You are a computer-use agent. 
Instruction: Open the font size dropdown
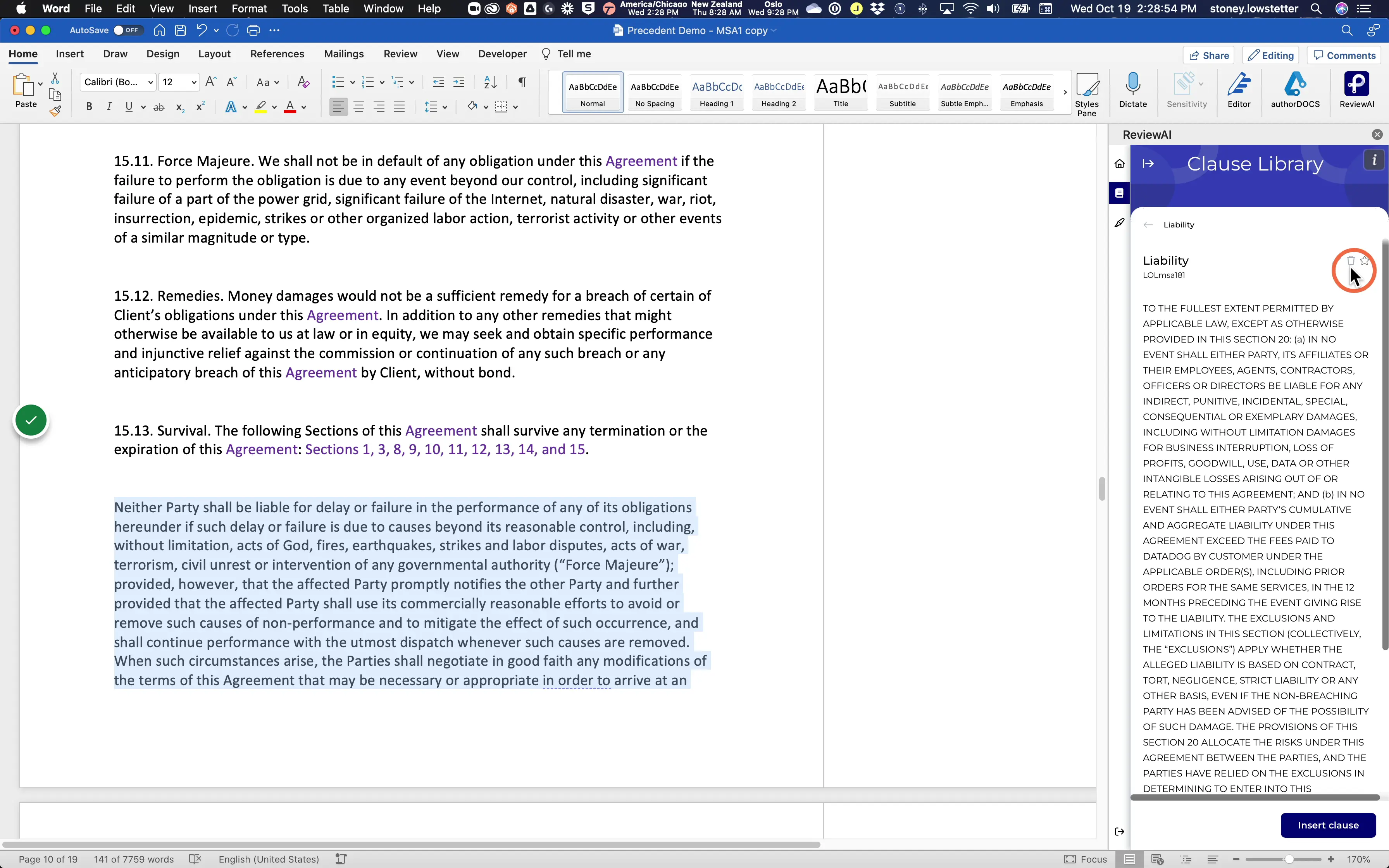(194, 82)
